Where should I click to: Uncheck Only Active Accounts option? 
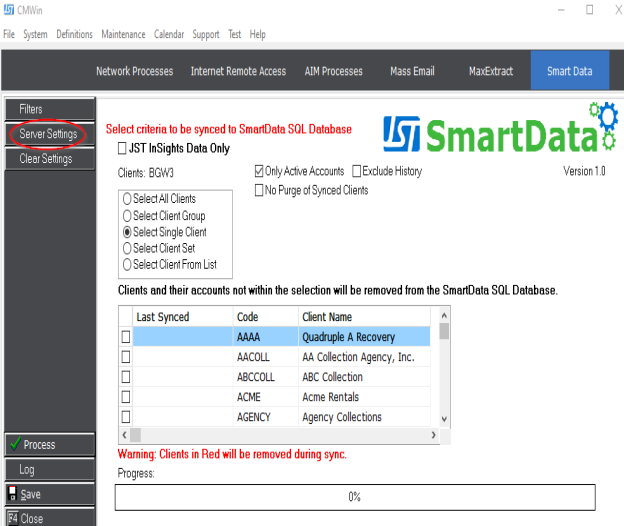point(260,172)
